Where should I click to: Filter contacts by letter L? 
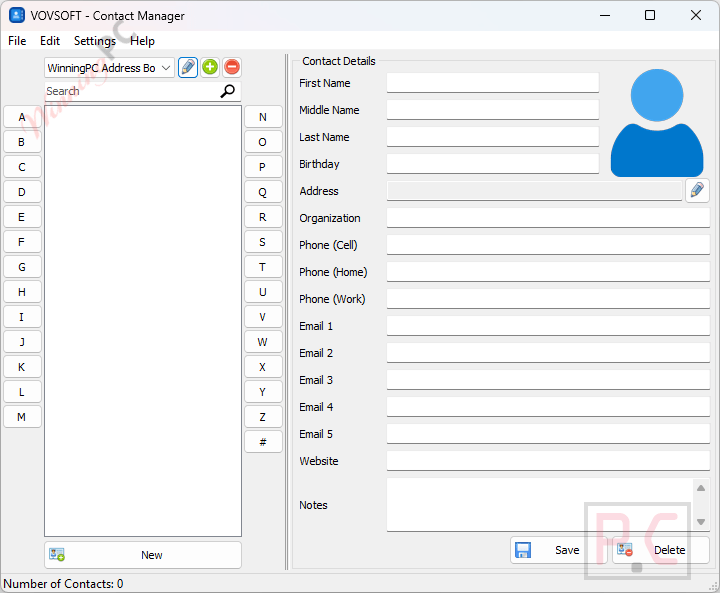22,392
